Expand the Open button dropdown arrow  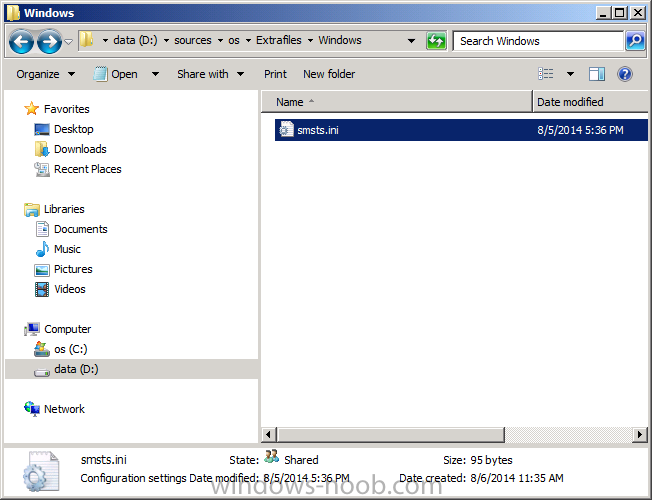coord(155,74)
